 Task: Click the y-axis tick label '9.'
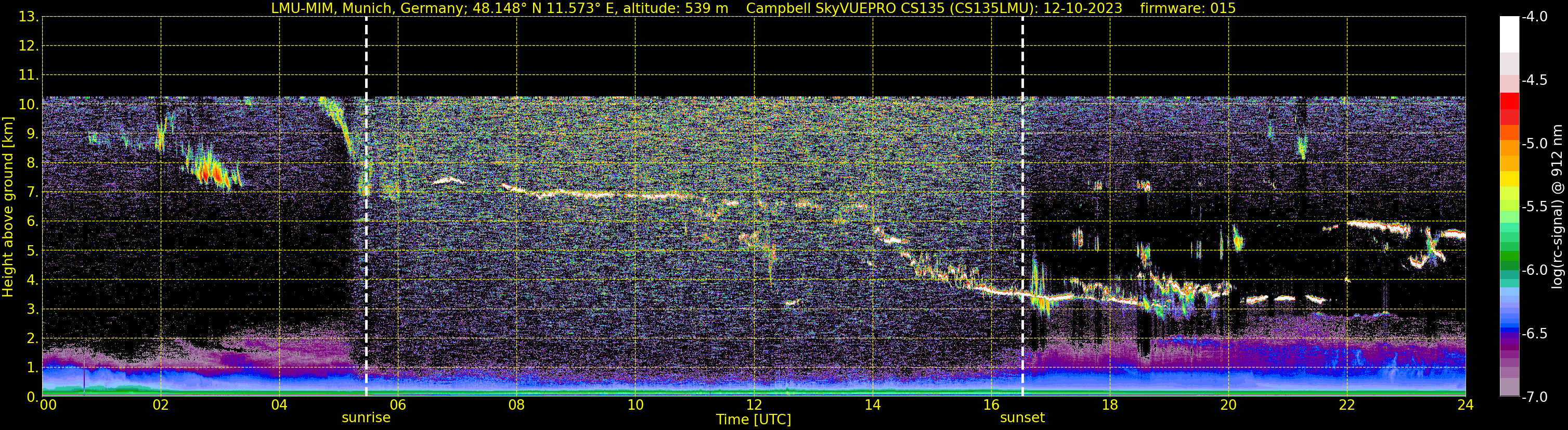(x=32, y=134)
